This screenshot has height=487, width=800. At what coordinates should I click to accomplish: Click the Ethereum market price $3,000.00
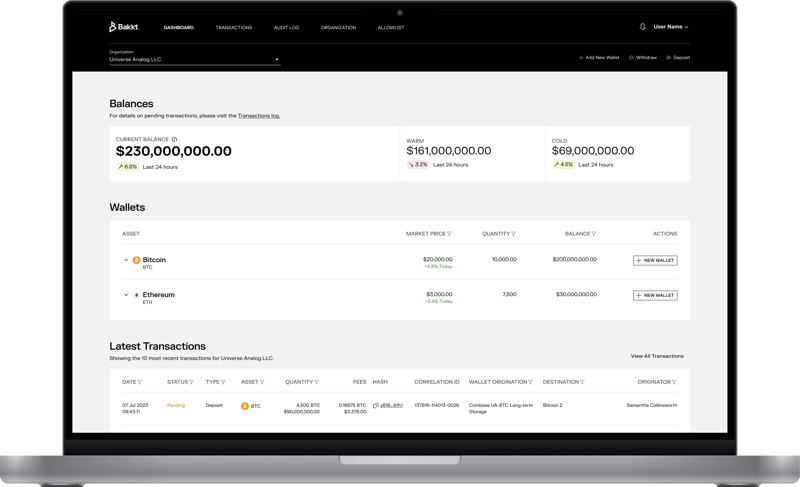tap(439, 294)
